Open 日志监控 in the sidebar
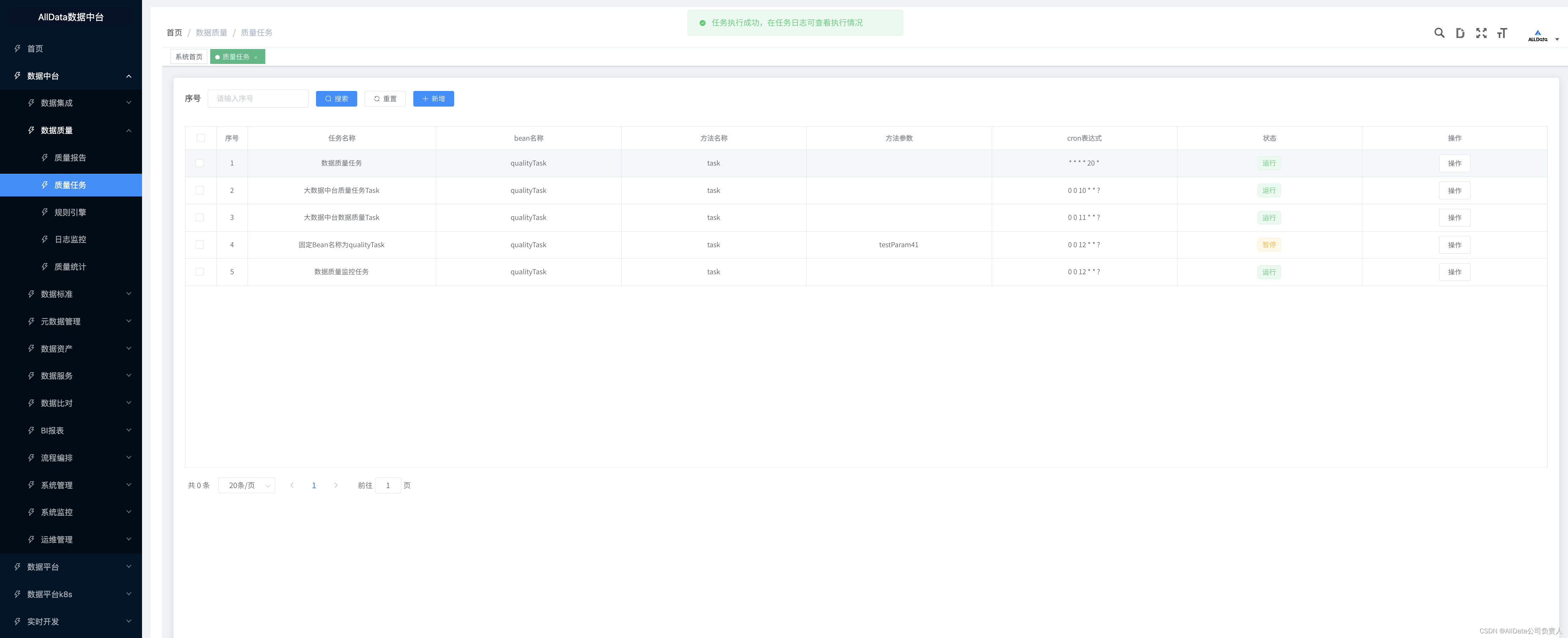Screen dimensions: 1568x638 pos(71,239)
